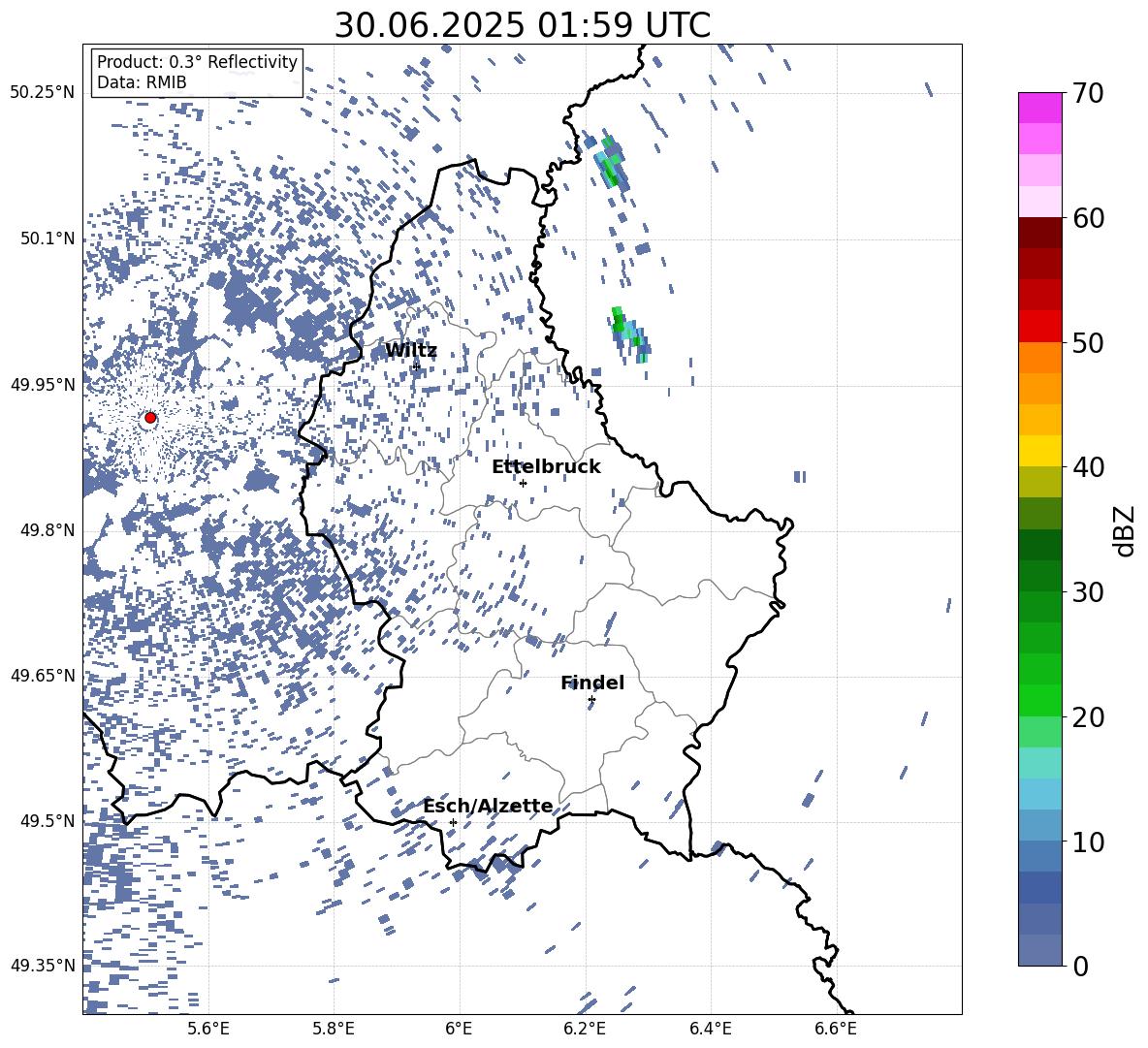Select the Ettelbruck city label
The width and height of the screenshot is (1148, 1048).
tap(546, 467)
